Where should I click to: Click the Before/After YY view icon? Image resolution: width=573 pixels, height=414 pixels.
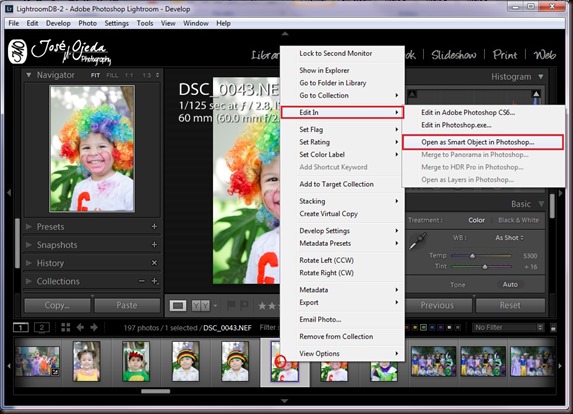pyautogui.click(x=201, y=305)
